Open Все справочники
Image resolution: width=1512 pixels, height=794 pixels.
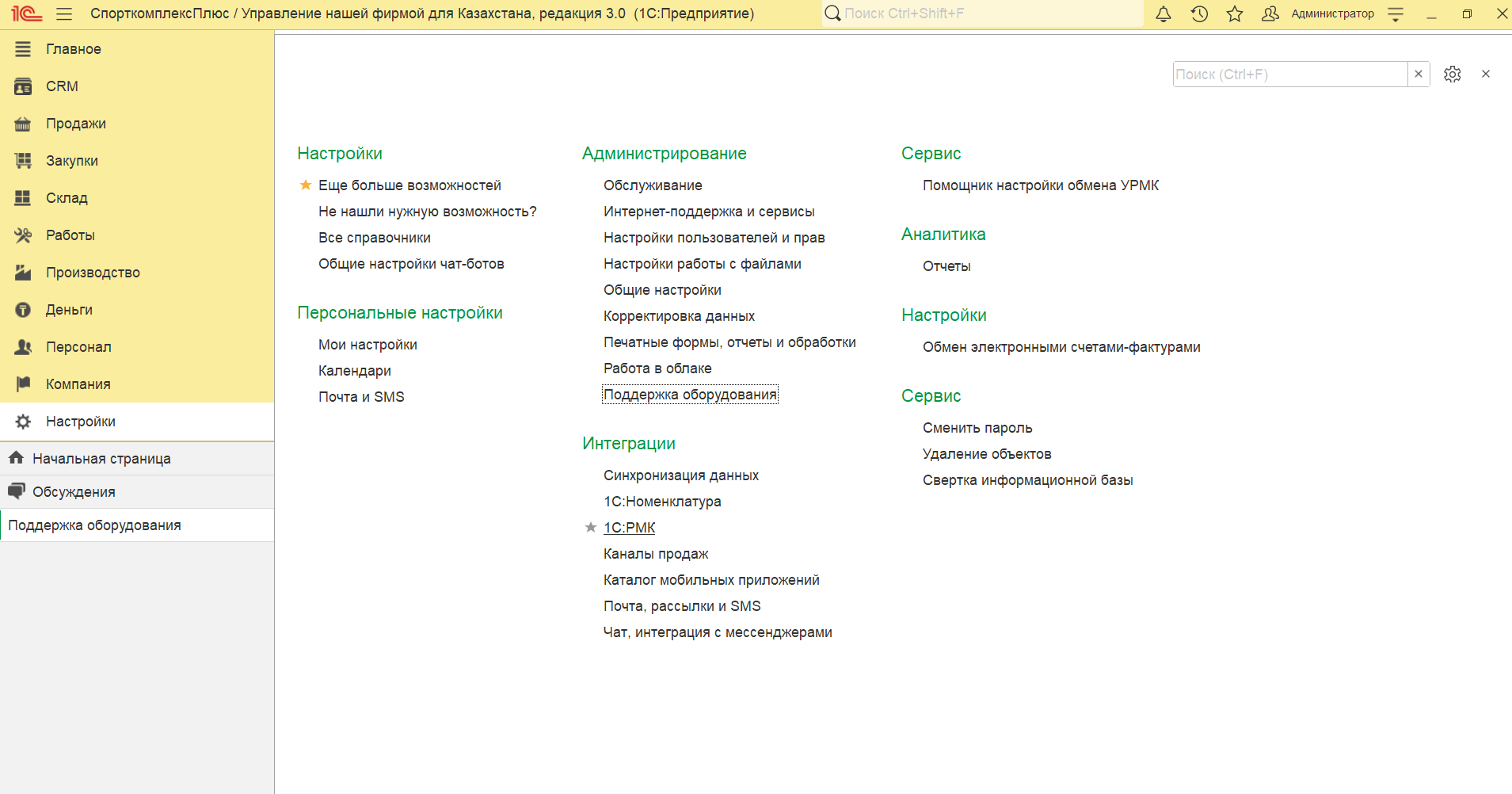pos(375,238)
